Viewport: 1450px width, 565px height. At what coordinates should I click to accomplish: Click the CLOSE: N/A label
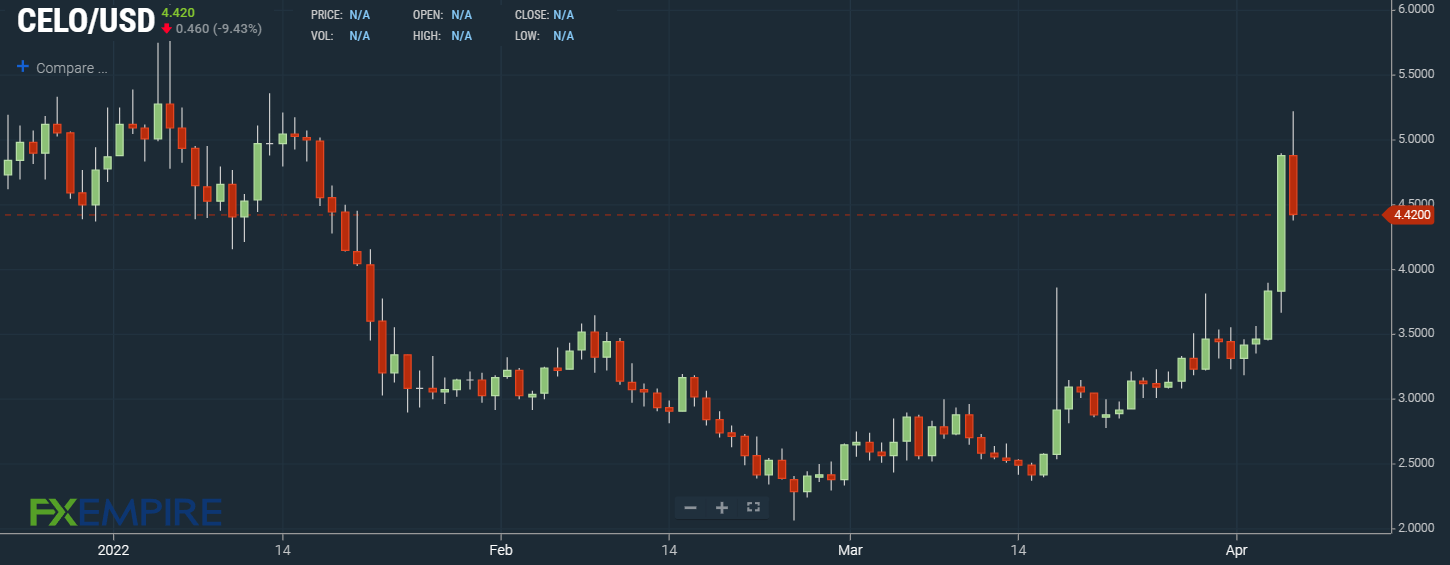point(544,15)
